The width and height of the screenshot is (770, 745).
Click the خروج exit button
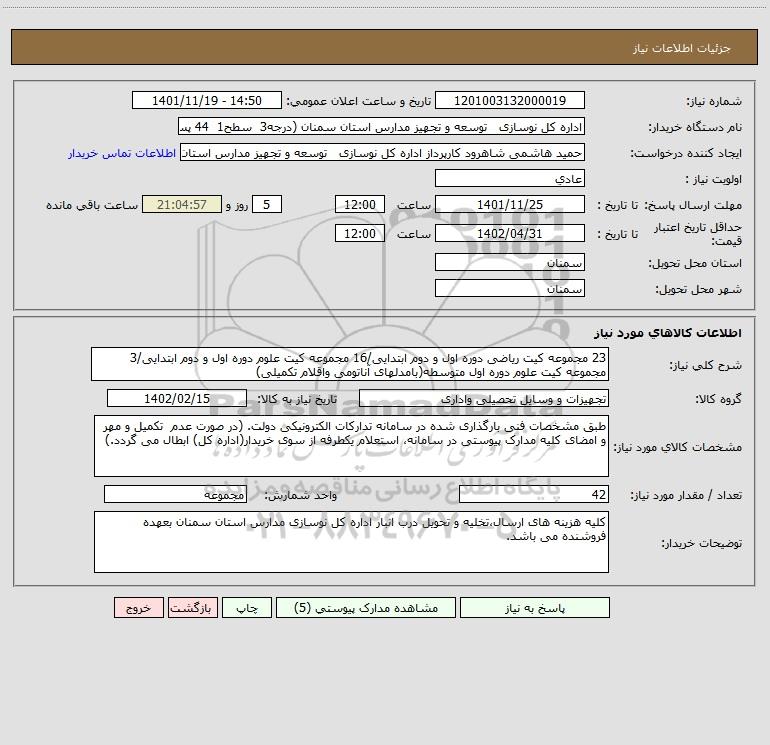138,607
